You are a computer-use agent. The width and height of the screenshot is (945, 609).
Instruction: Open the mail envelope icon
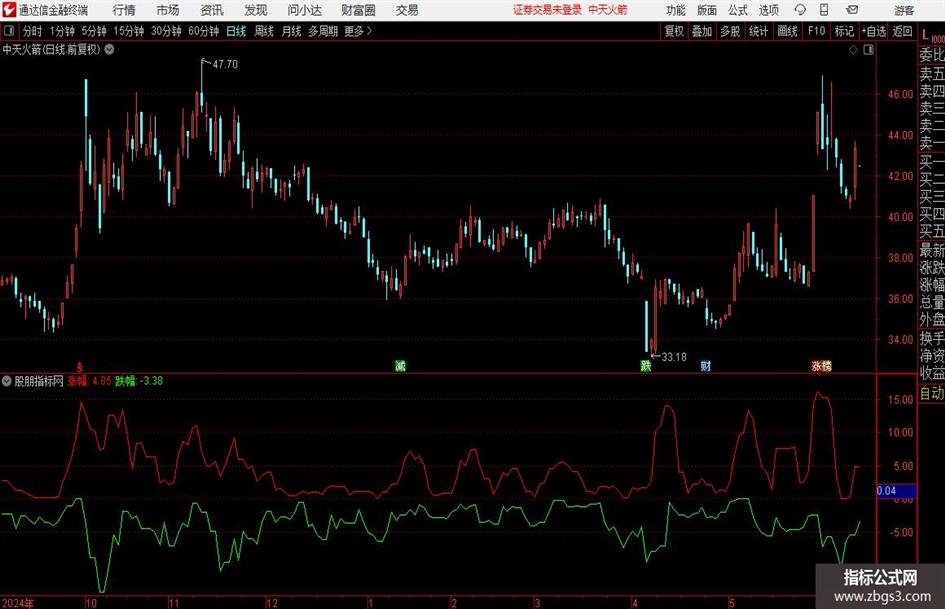(852, 10)
